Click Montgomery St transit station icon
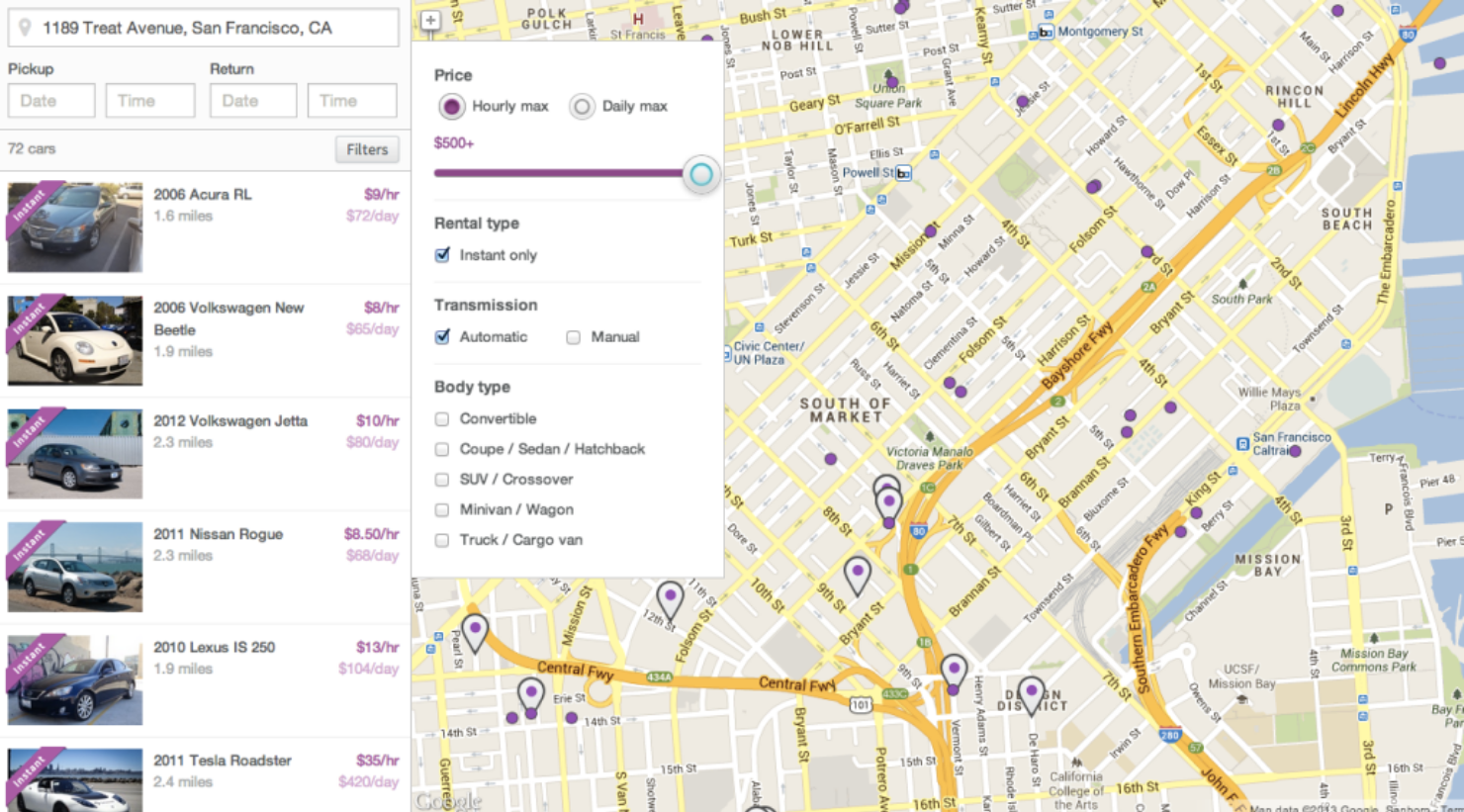 pos(1046,33)
